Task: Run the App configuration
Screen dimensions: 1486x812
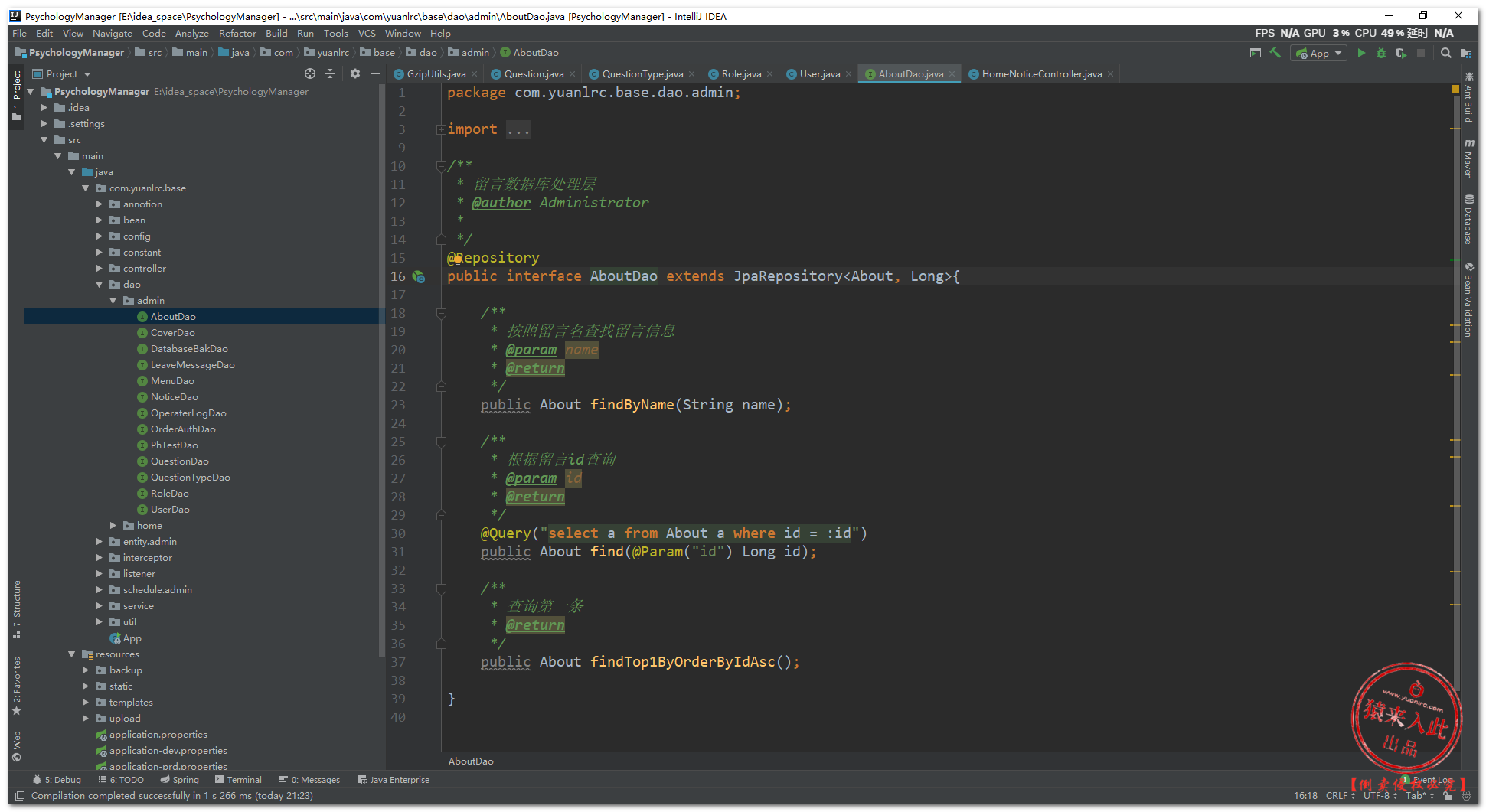Action: pyautogui.click(x=1361, y=53)
